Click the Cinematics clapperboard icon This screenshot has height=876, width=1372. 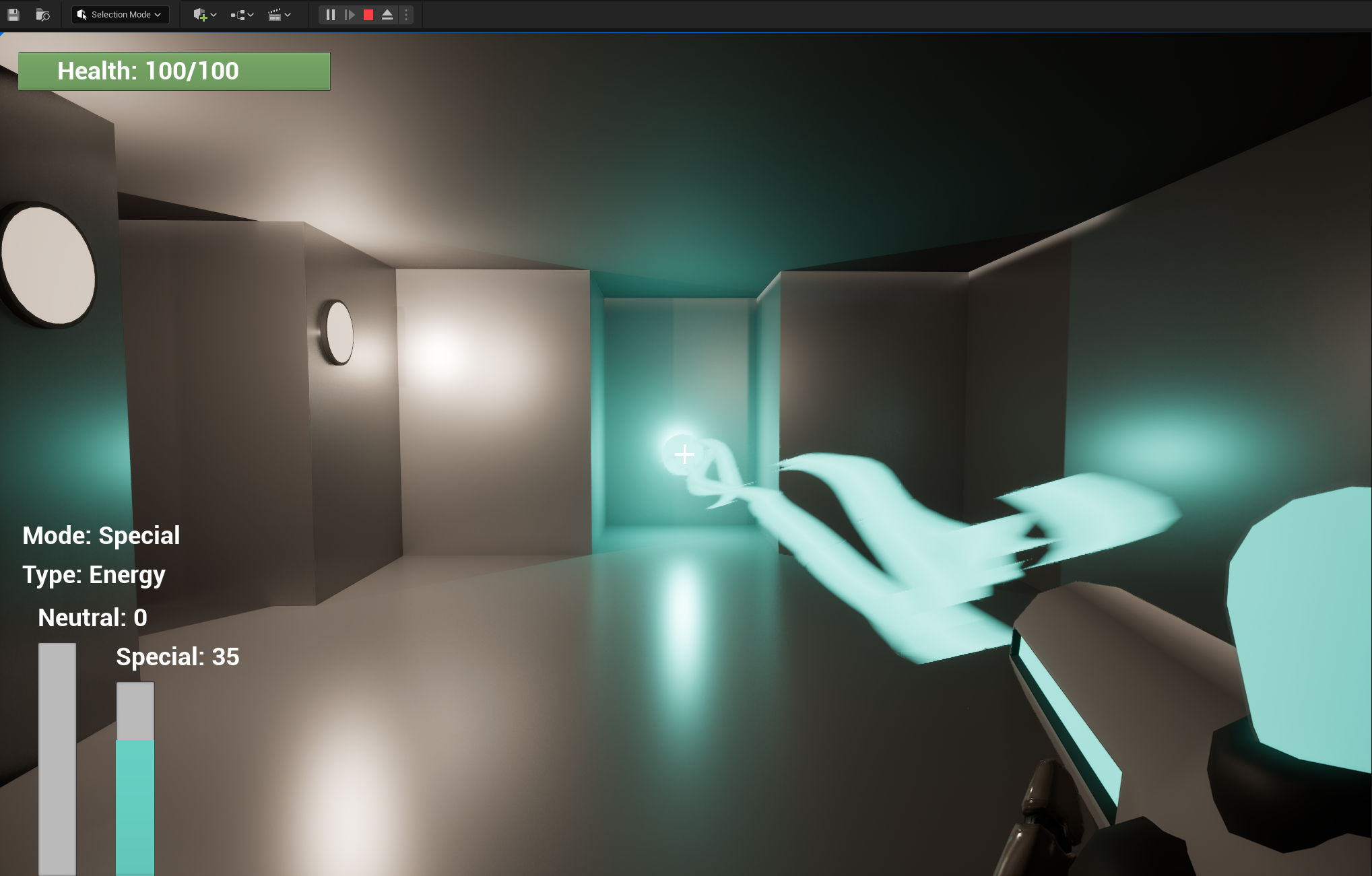point(274,14)
